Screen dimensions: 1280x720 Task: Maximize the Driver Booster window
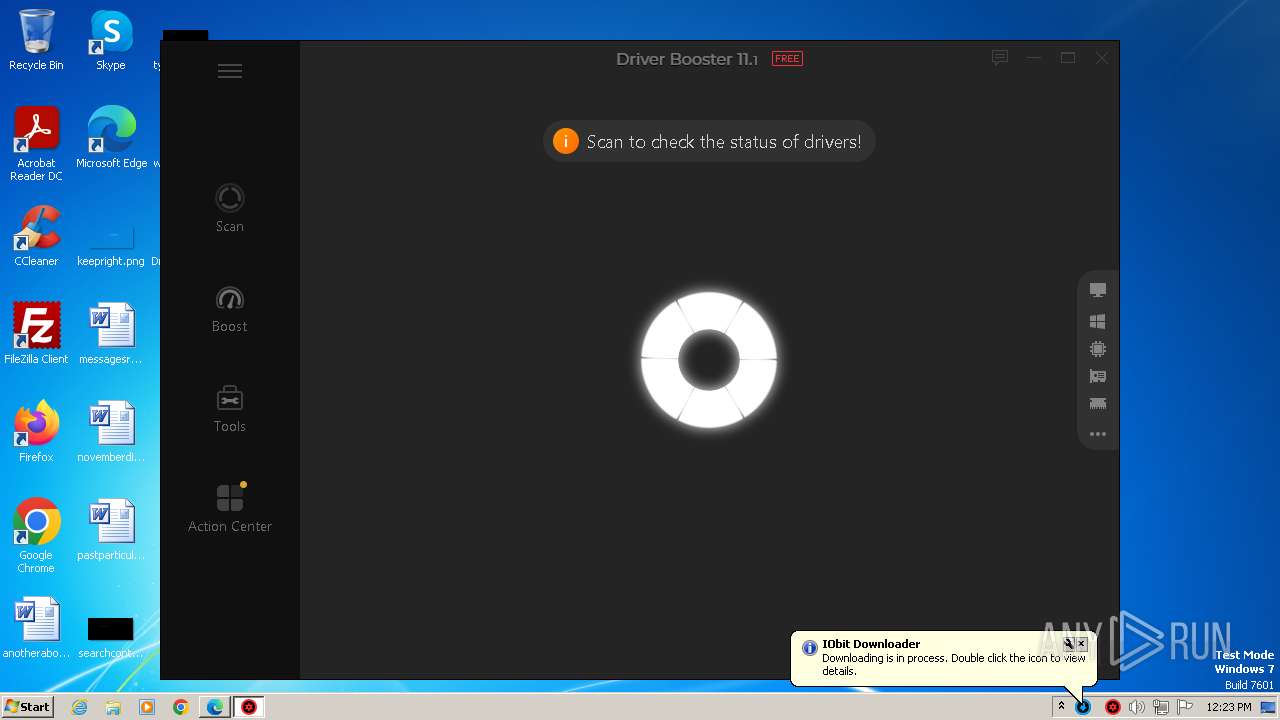coord(1068,58)
